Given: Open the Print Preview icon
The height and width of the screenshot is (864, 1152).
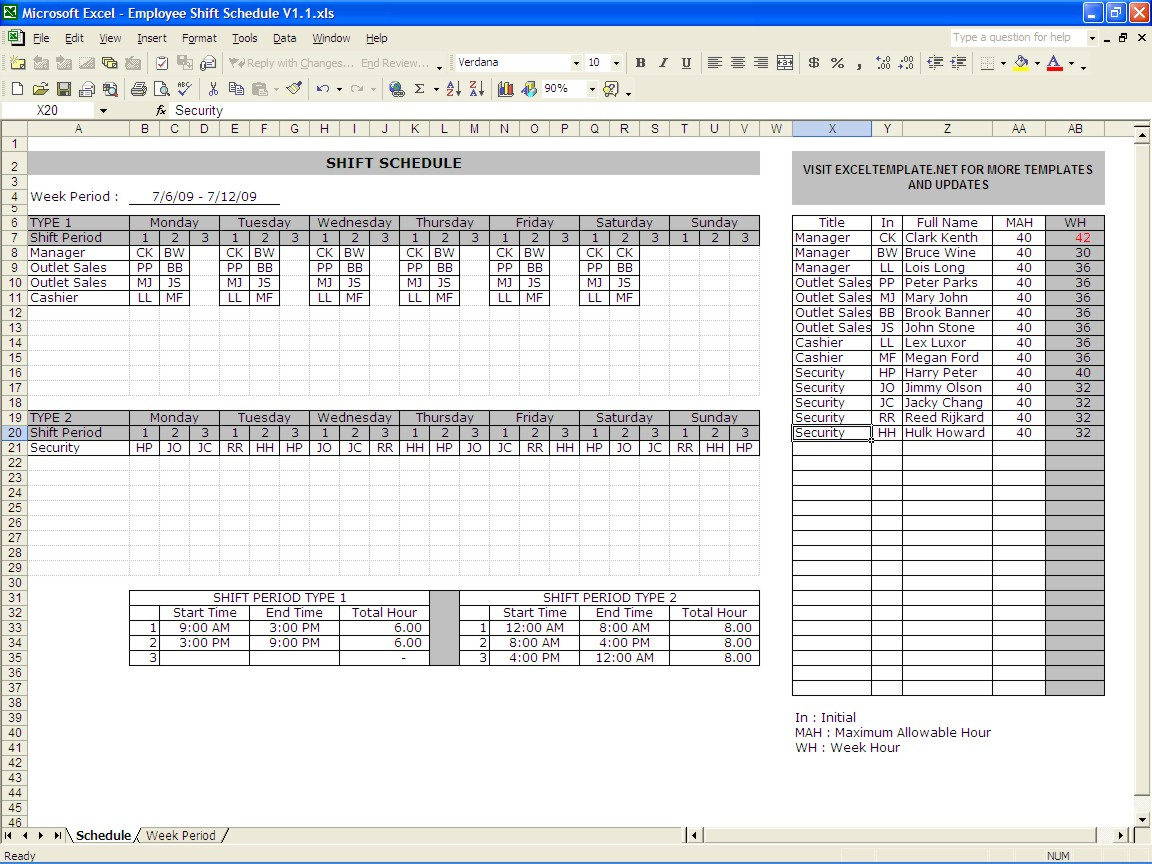Looking at the screenshot, I should click(160, 89).
